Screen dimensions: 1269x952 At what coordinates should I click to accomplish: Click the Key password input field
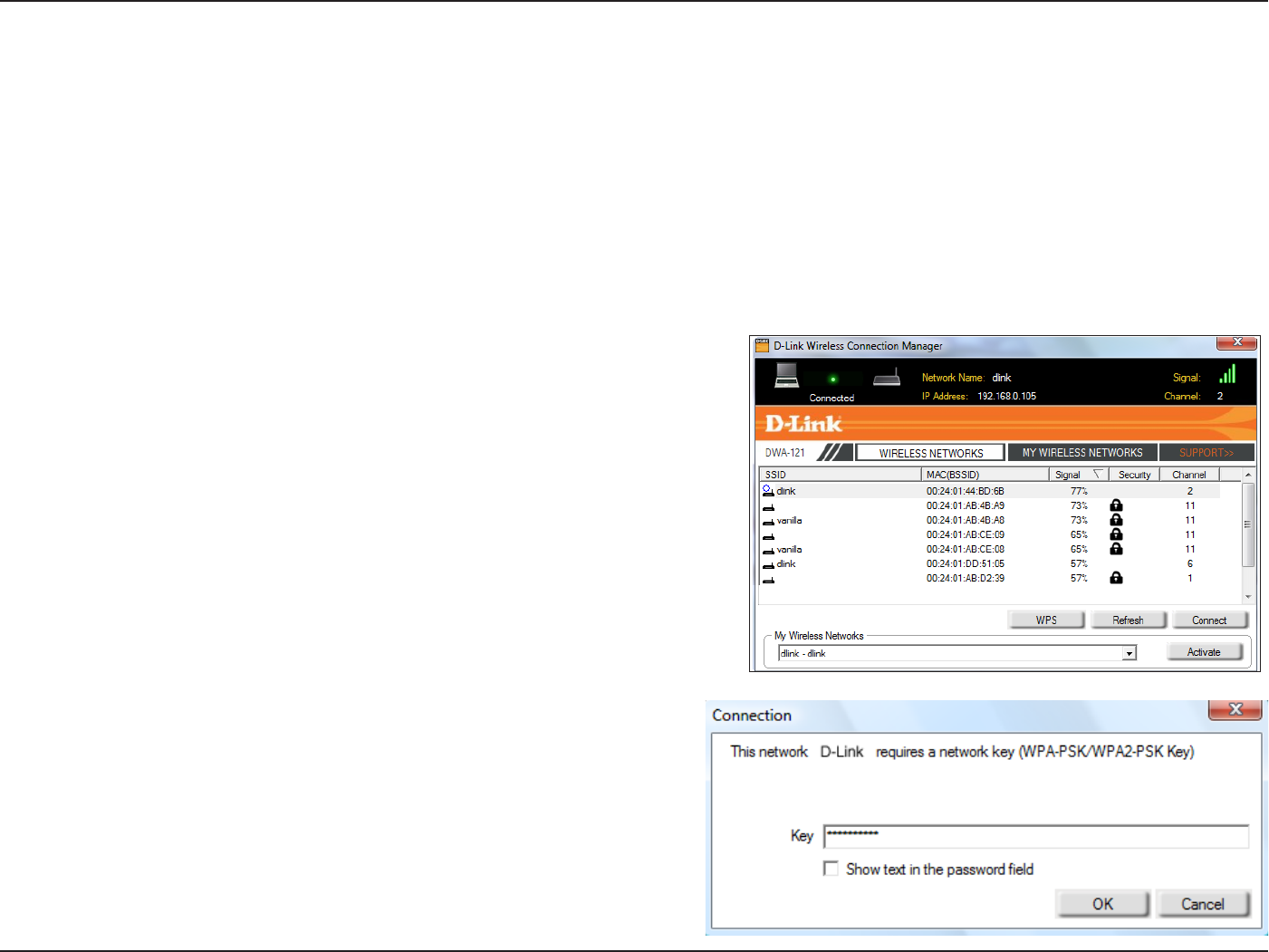[x=1036, y=836]
